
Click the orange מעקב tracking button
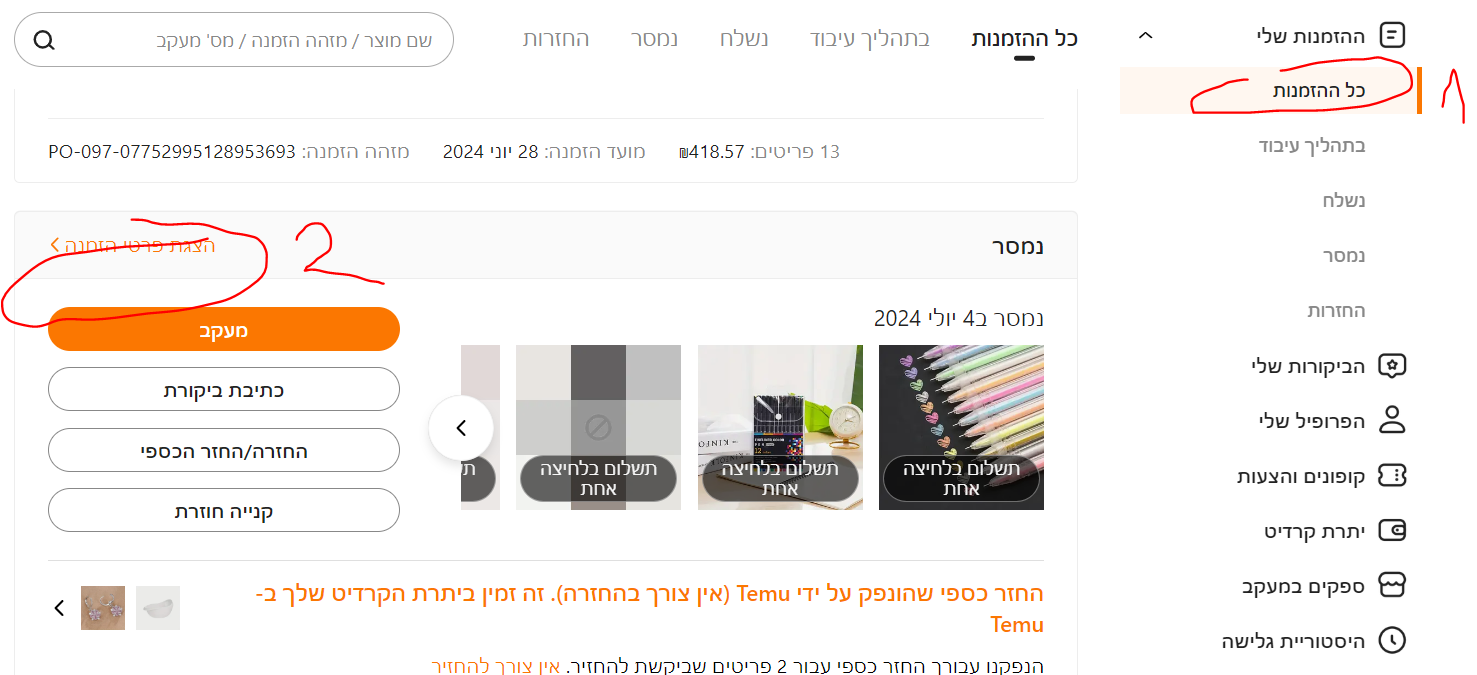(x=224, y=329)
